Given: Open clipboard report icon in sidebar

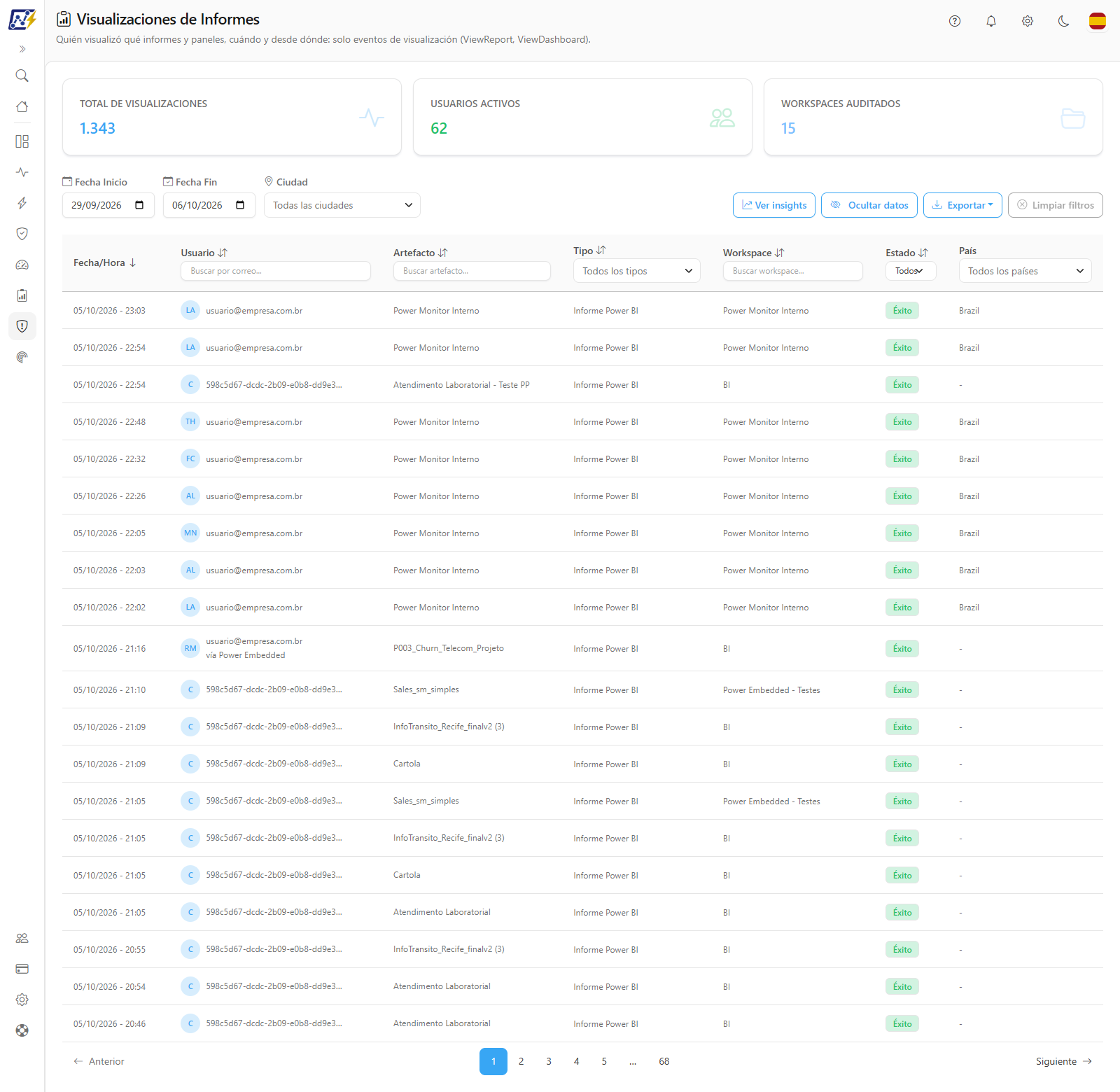Looking at the screenshot, I should (22, 295).
